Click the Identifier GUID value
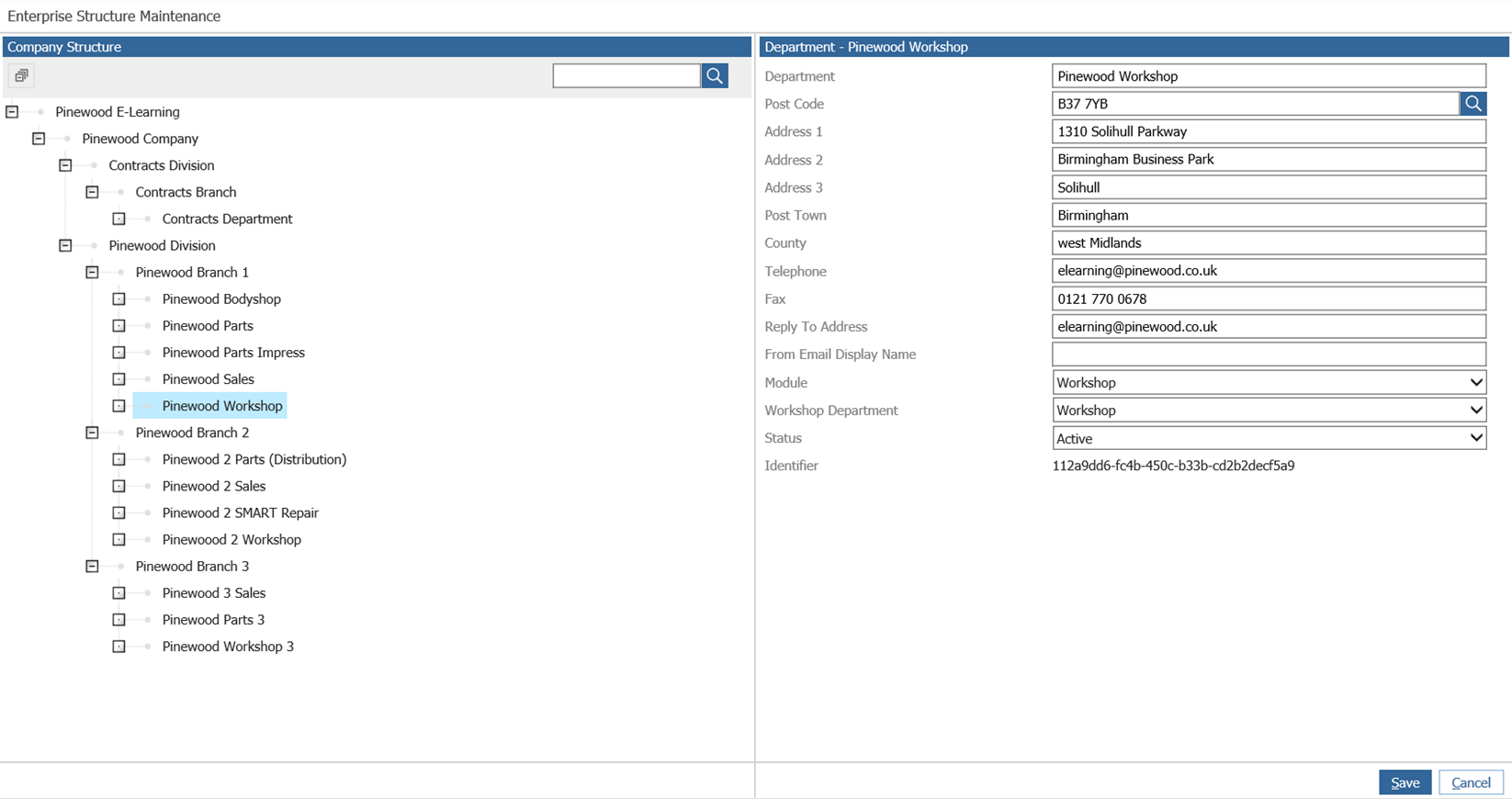 [x=1173, y=466]
